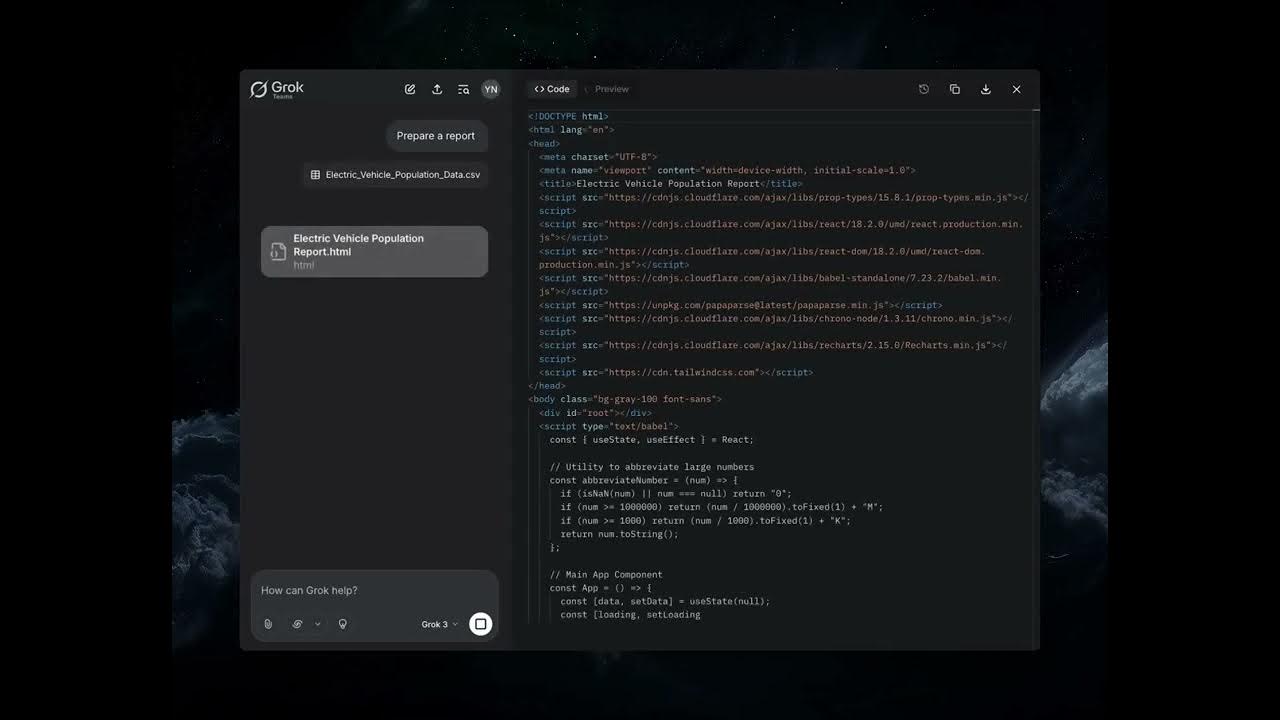Viewport: 1280px width, 720px height.
Task: Click the <!DOCTYPE html> code line
Action: tap(568, 117)
